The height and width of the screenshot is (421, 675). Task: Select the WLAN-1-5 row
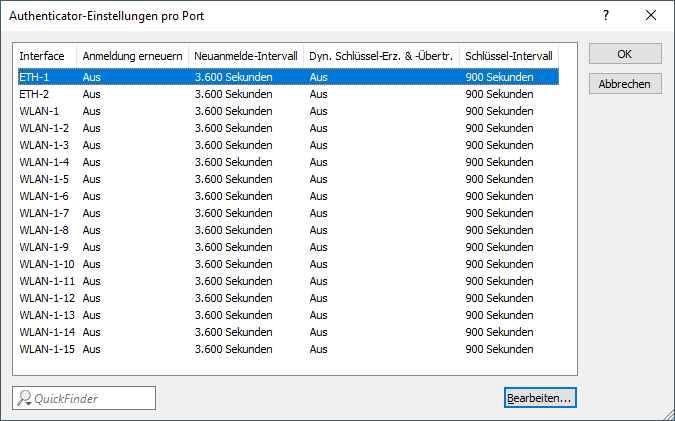click(x=44, y=178)
